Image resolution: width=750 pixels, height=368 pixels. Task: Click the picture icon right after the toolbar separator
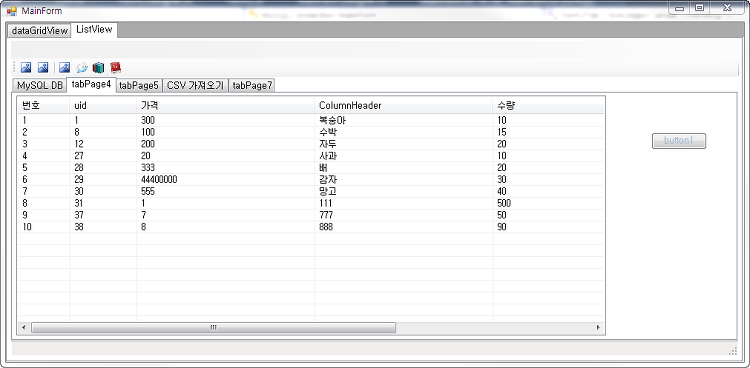65,68
